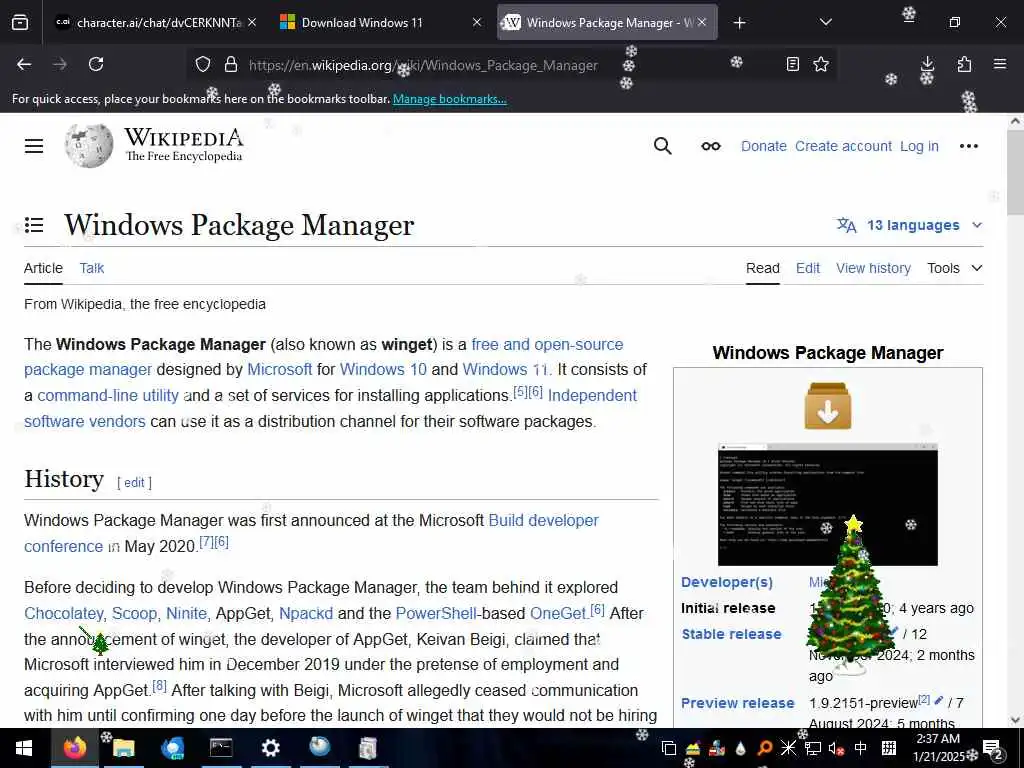Open the Talk tab

point(92,268)
